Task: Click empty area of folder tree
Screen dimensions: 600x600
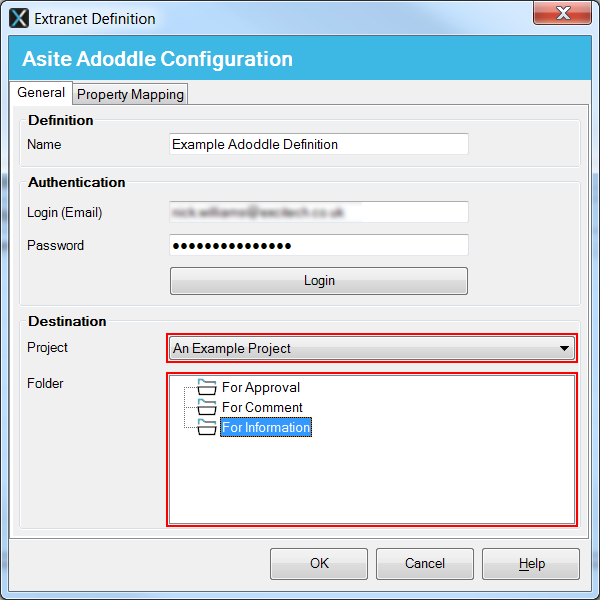Action: point(400,480)
